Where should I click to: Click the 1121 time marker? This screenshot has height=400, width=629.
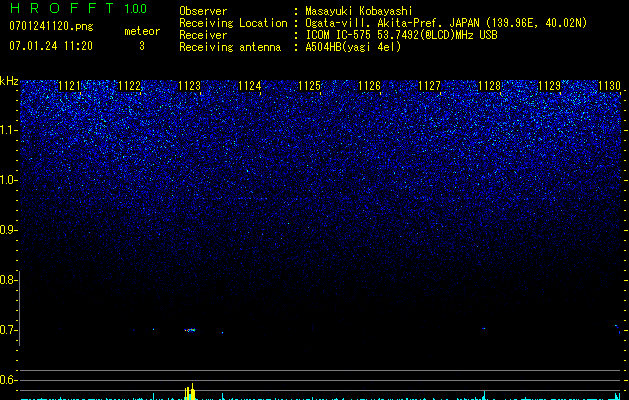pos(69,86)
